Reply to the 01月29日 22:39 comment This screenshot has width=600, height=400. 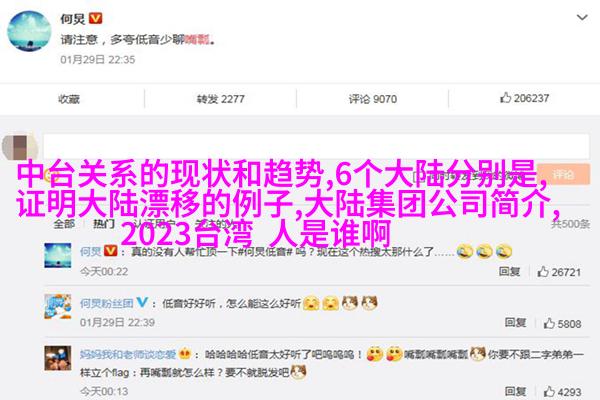pos(515,323)
